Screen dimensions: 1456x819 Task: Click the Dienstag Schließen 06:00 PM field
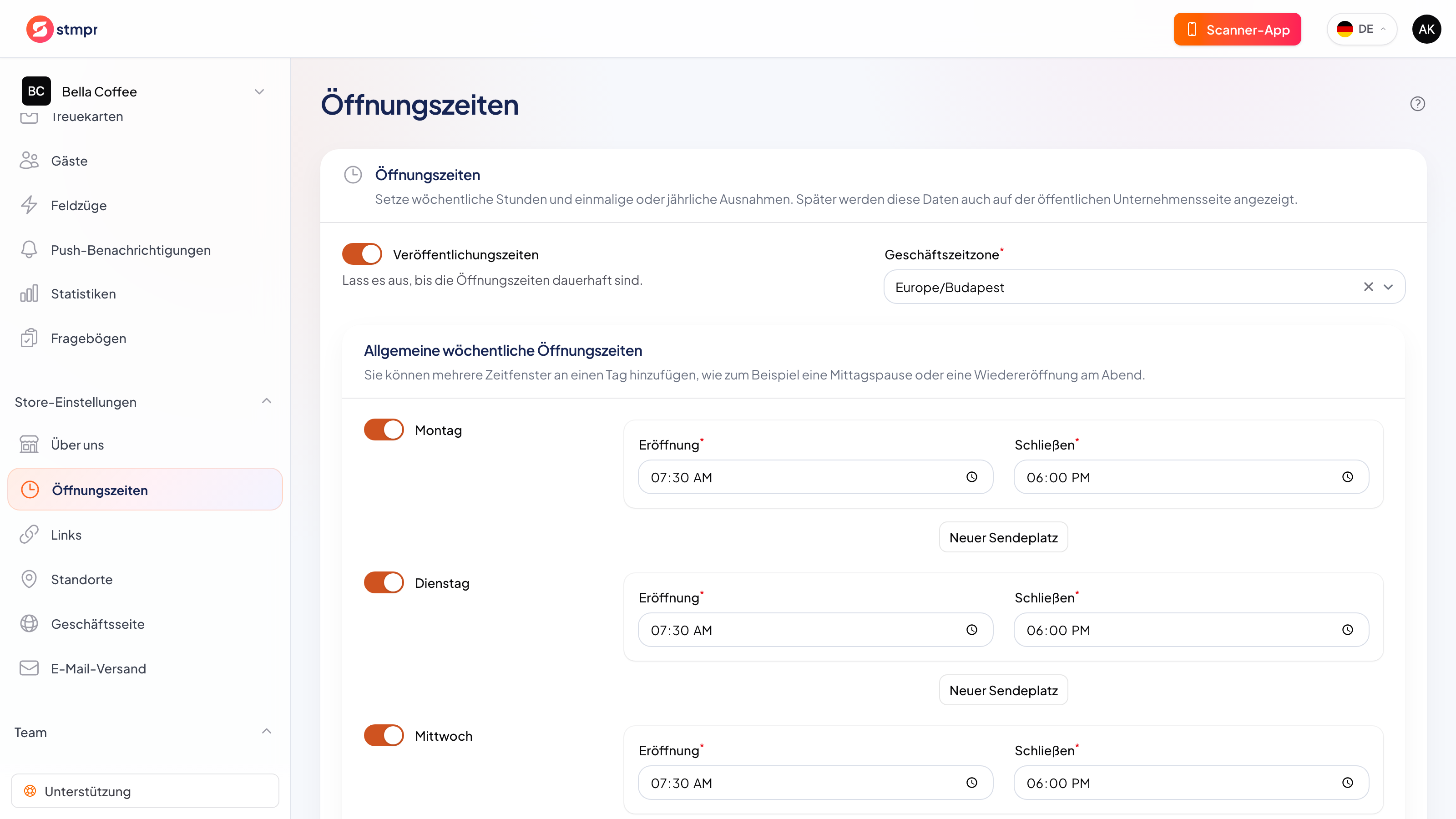pyautogui.click(x=1192, y=630)
